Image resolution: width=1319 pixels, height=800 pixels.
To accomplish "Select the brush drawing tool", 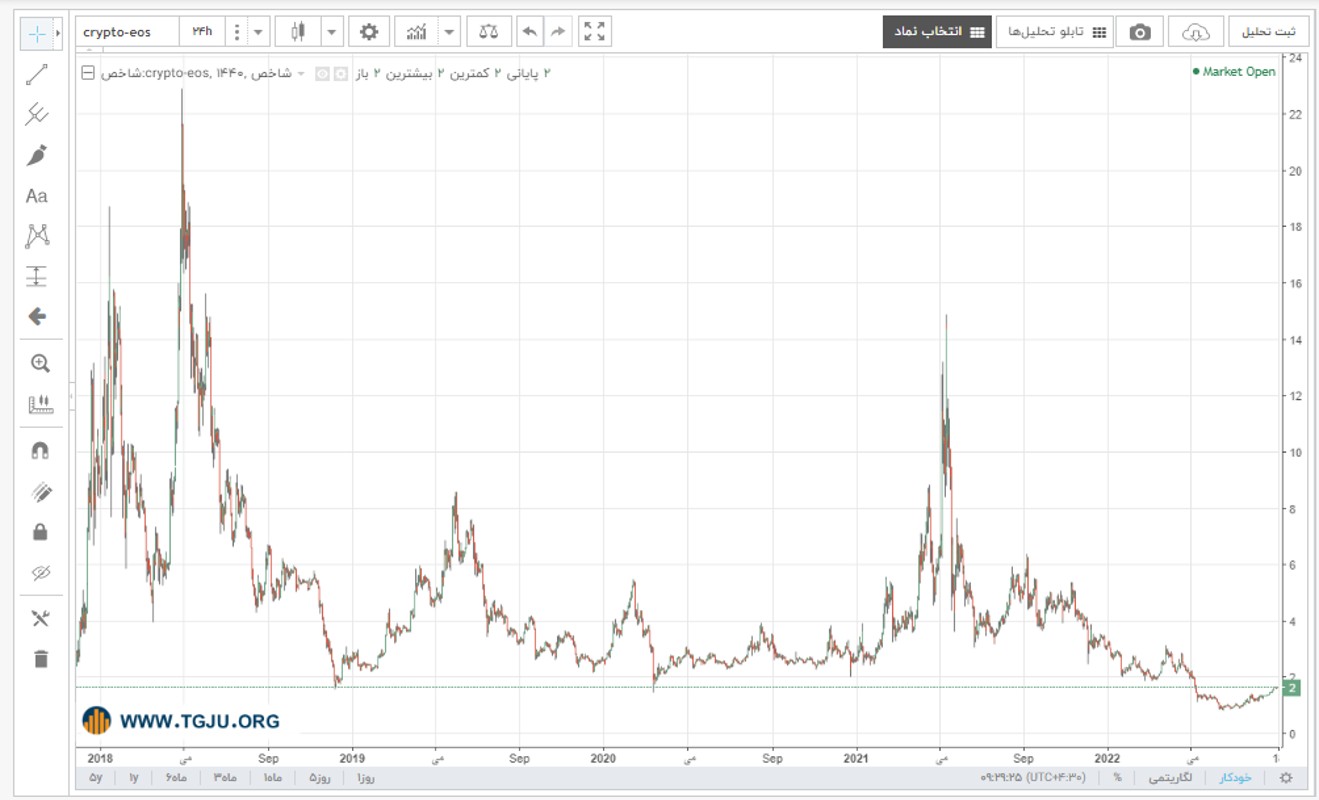I will pos(37,155).
